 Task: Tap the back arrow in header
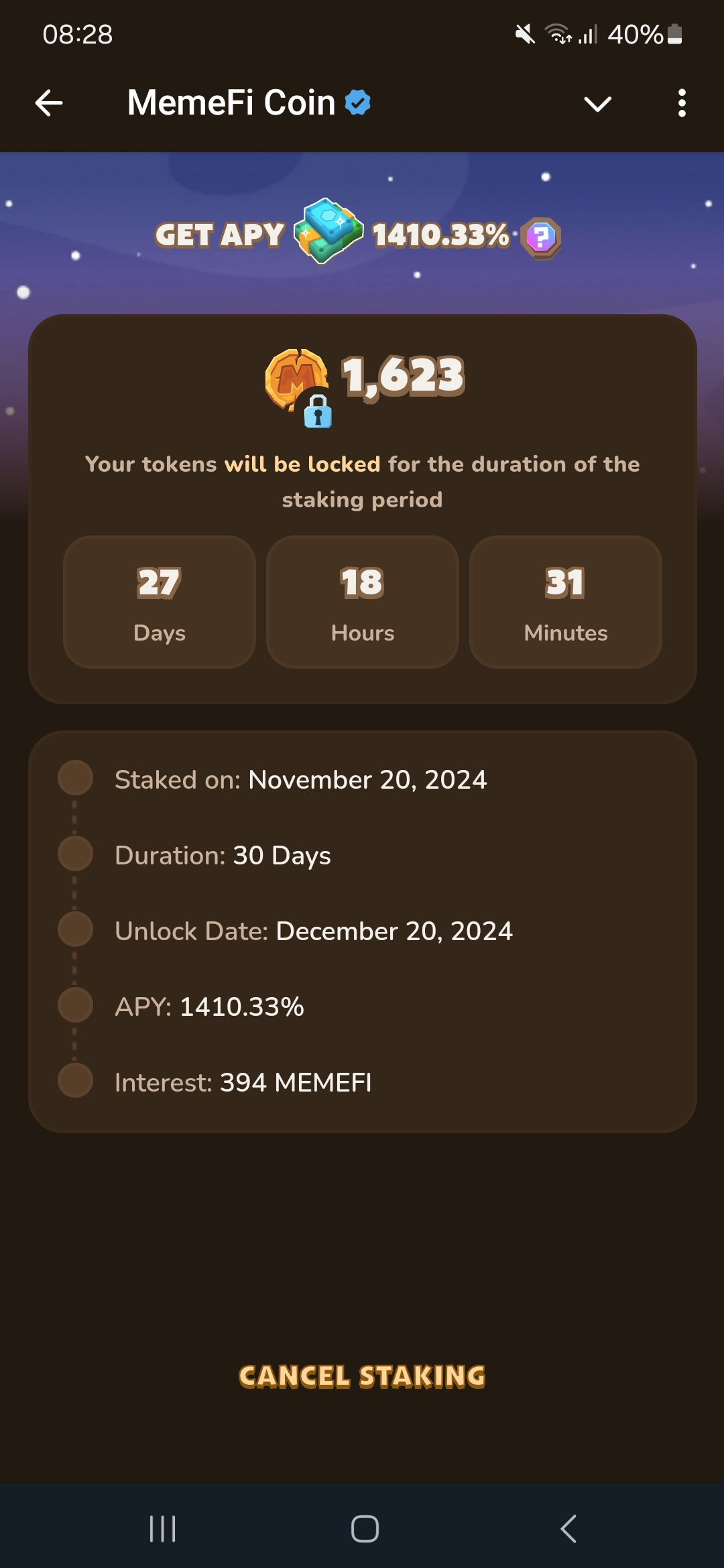(x=49, y=103)
